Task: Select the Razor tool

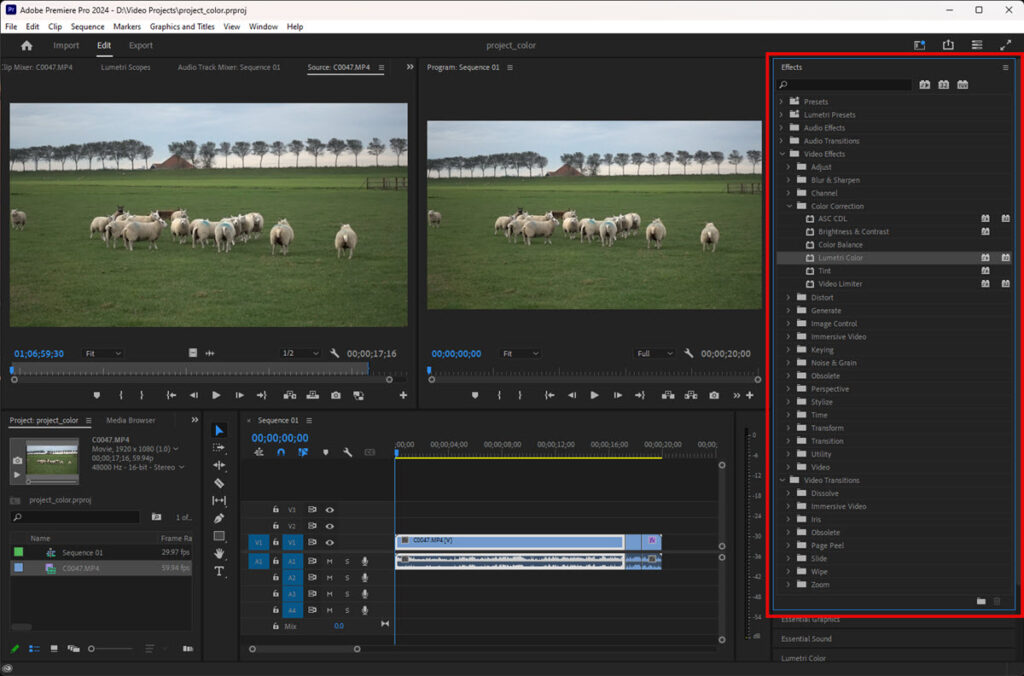Action: pos(220,483)
